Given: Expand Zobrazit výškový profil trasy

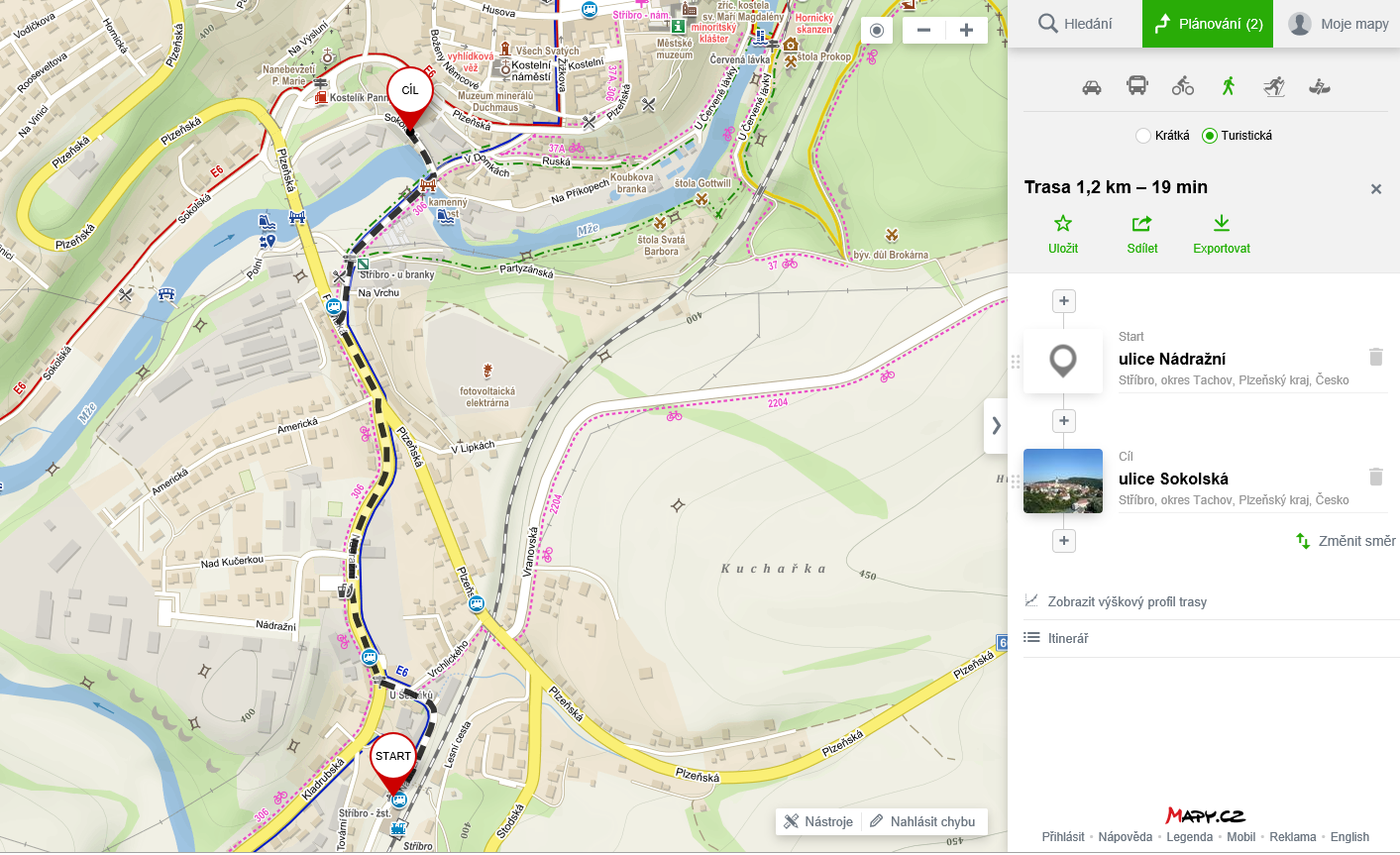Looking at the screenshot, I should pyautogui.click(x=1127, y=601).
